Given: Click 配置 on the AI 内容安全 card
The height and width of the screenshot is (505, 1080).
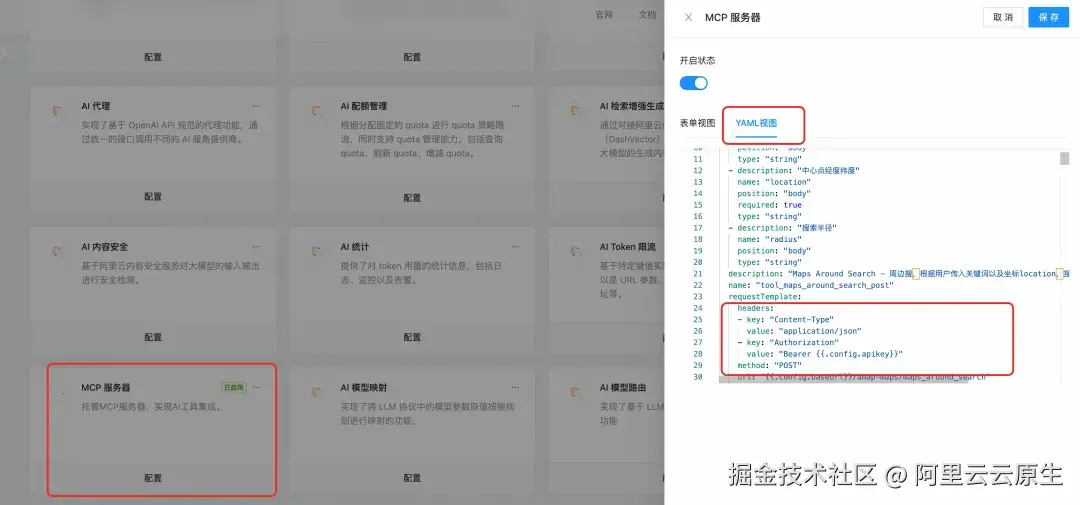Looking at the screenshot, I should 153,337.
